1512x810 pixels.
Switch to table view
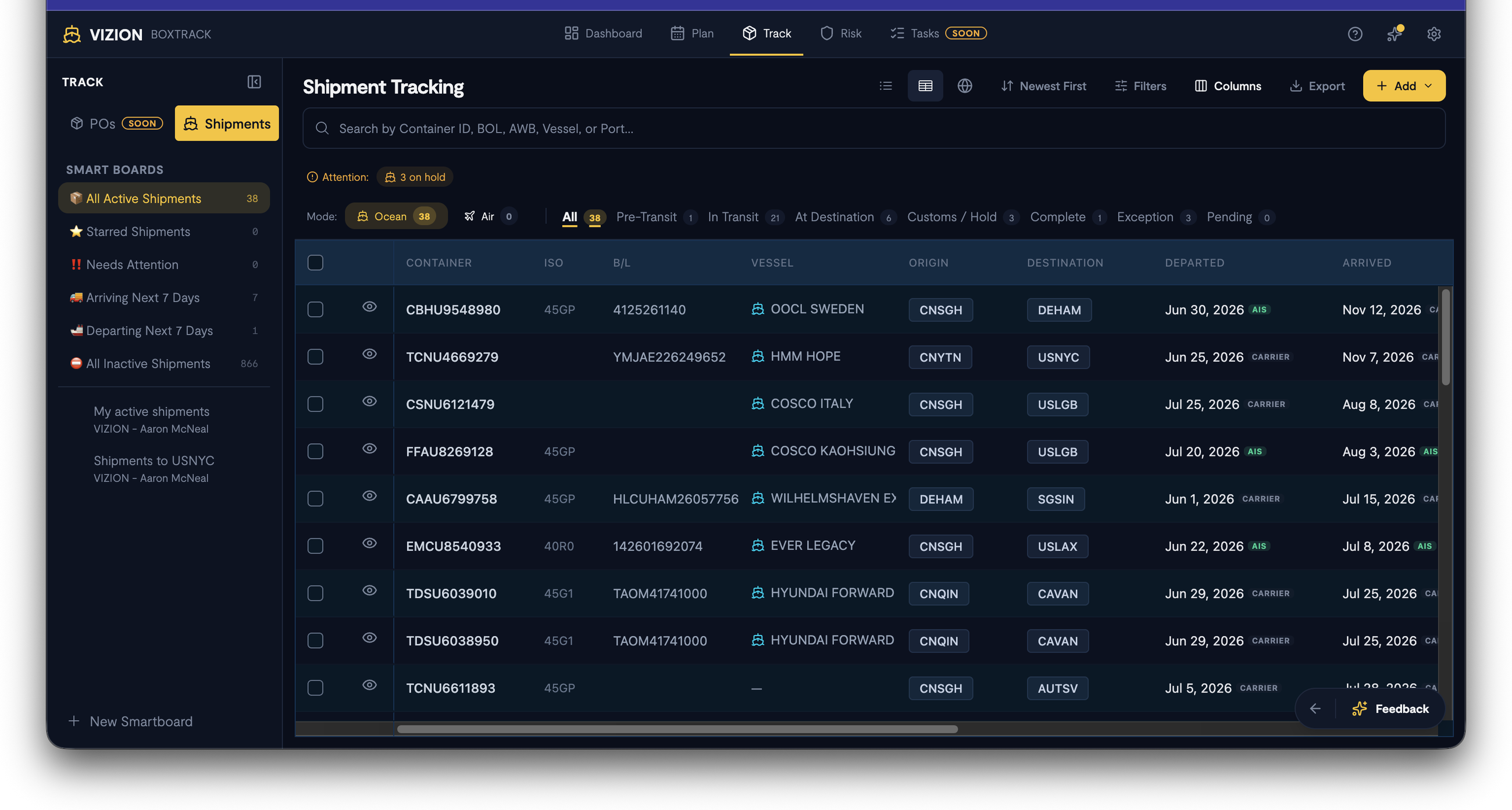coord(925,85)
